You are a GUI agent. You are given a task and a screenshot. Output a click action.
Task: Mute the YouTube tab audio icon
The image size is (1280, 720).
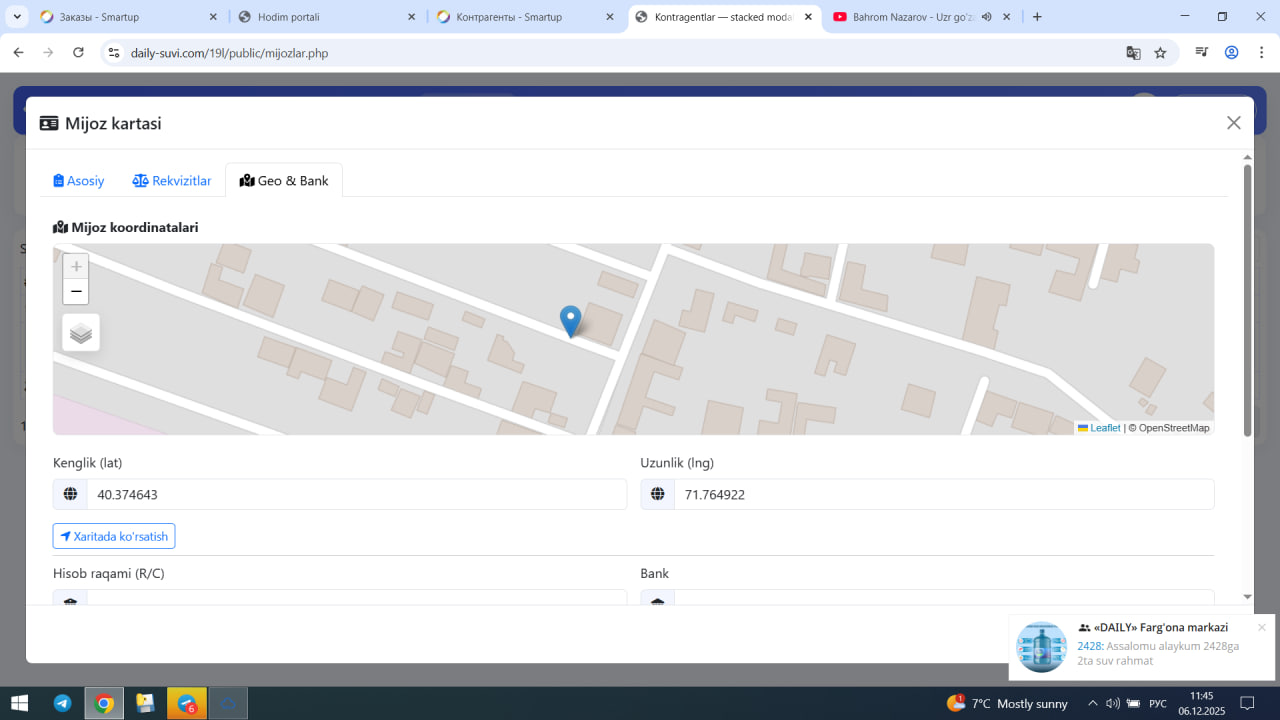coord(986,17)
